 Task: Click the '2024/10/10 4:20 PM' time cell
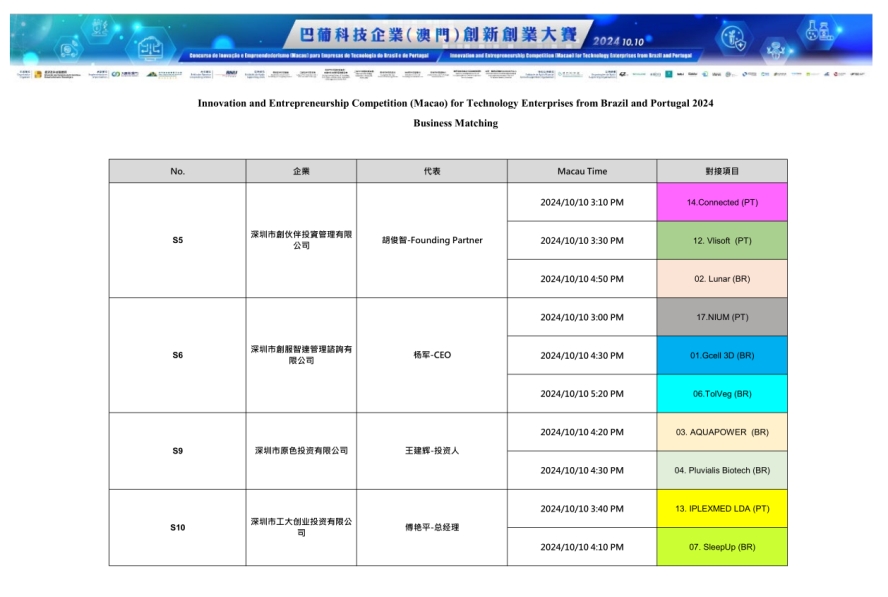coord(582,432)
